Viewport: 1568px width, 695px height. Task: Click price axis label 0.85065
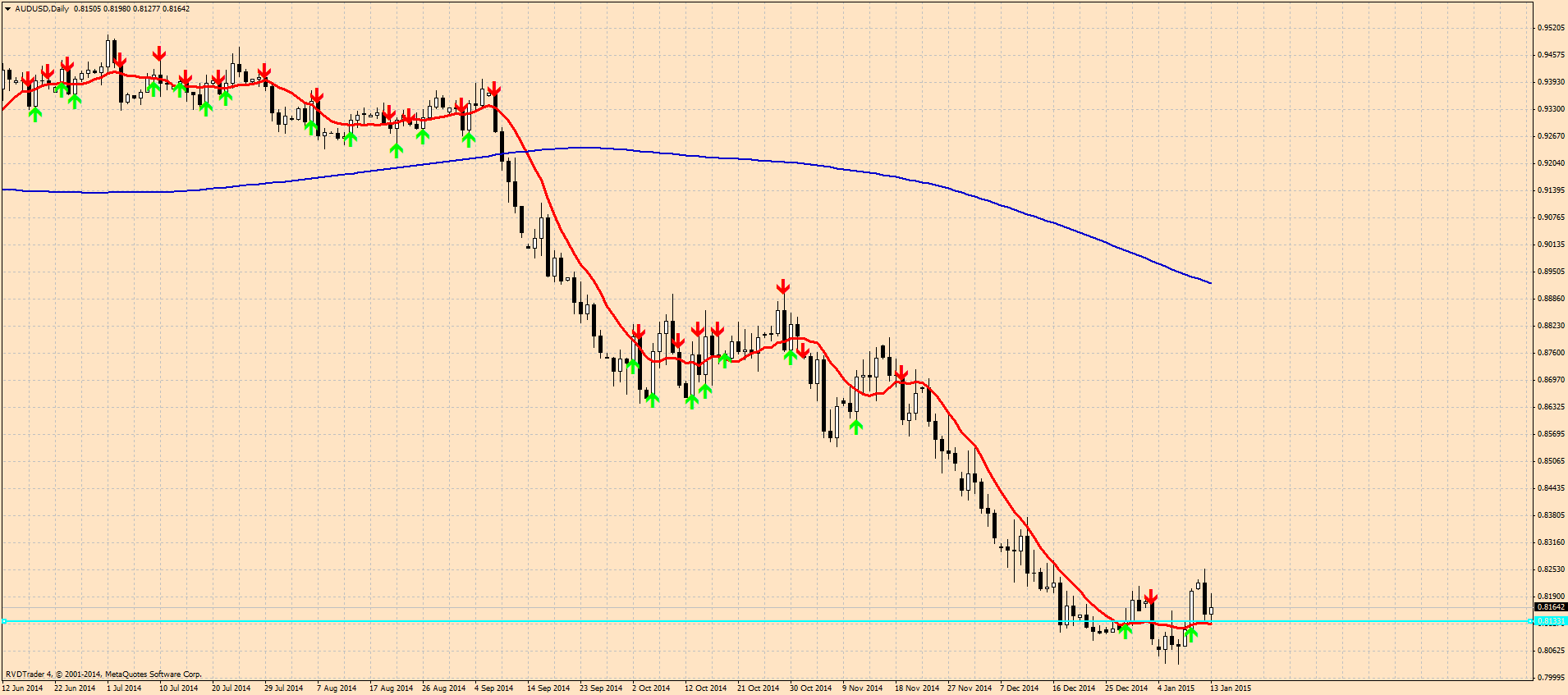(1551, 461)
